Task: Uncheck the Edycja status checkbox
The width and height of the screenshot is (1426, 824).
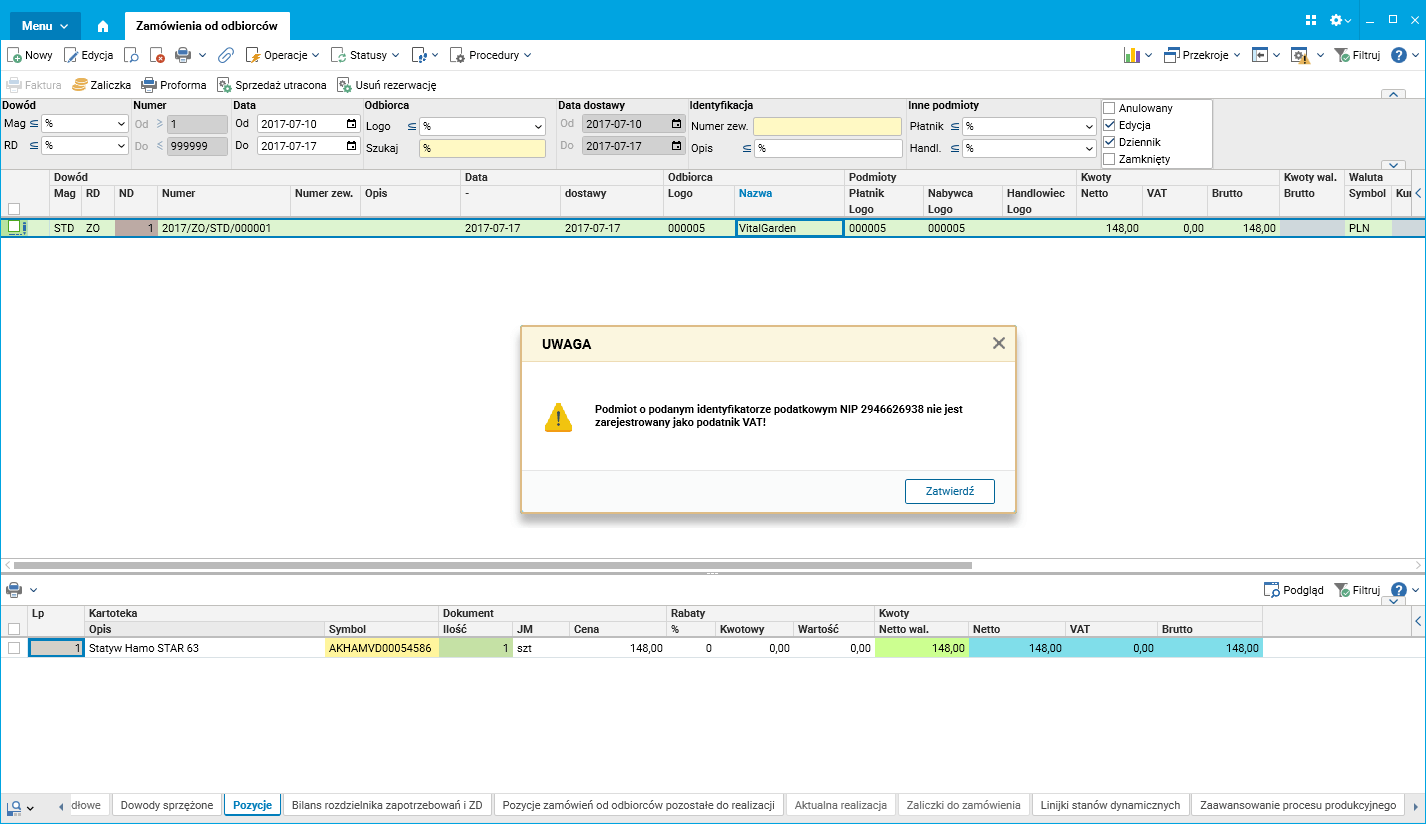Action: point(1109,125)
